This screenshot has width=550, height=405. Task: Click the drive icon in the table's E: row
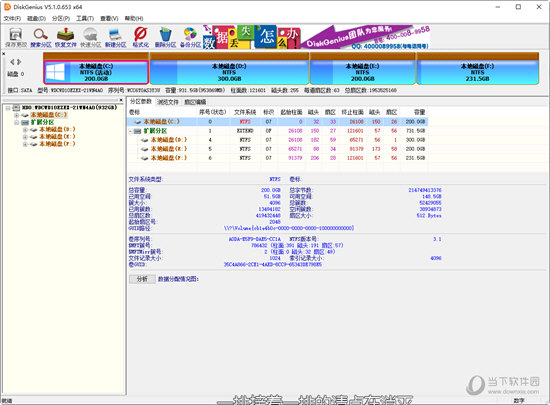145,149
